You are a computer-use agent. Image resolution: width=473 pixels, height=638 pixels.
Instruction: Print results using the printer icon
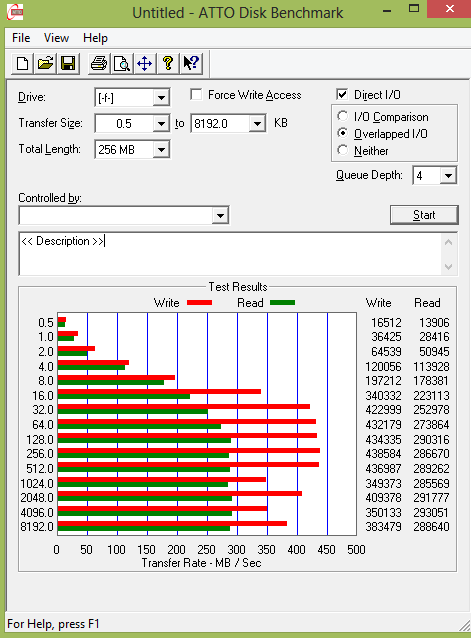point(99,63)
